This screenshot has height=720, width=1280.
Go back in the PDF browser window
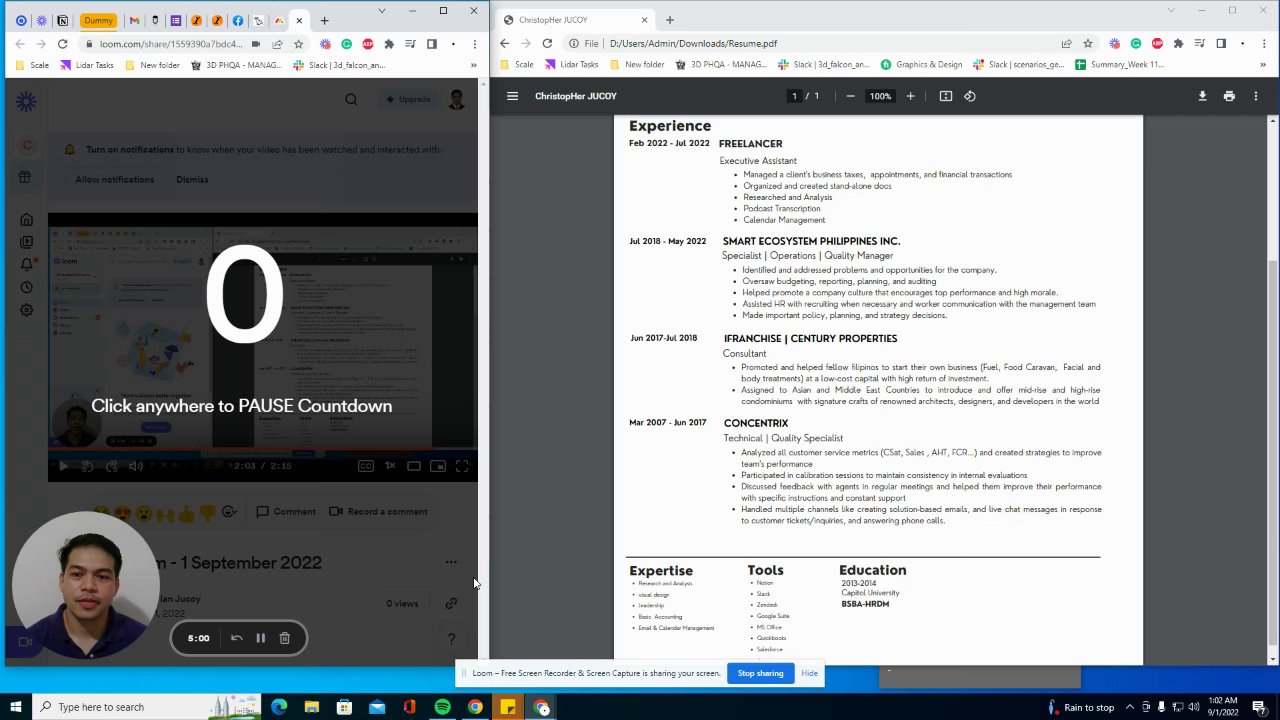pos(504,43)
